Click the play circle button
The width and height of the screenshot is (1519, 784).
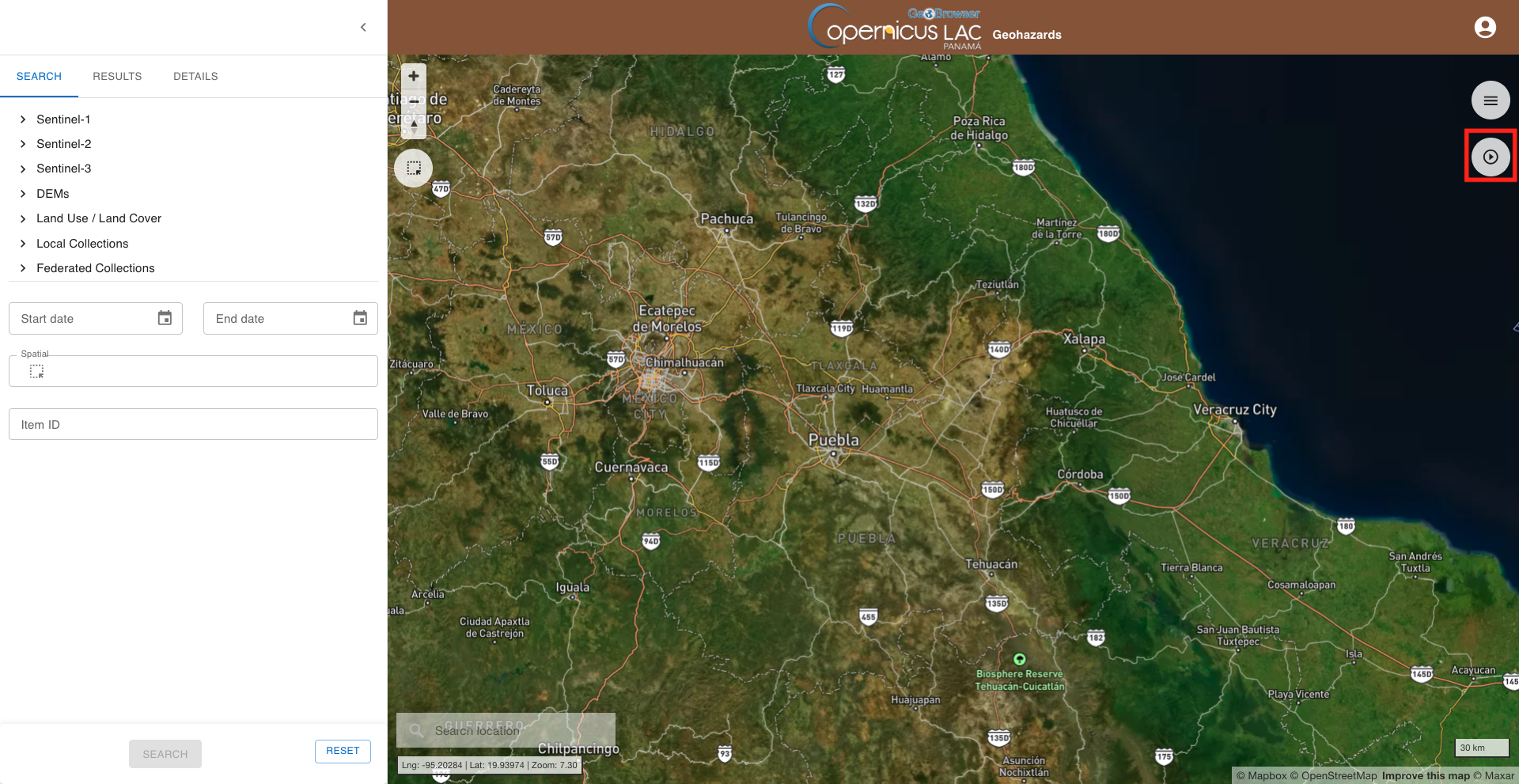pos(1491,157)
